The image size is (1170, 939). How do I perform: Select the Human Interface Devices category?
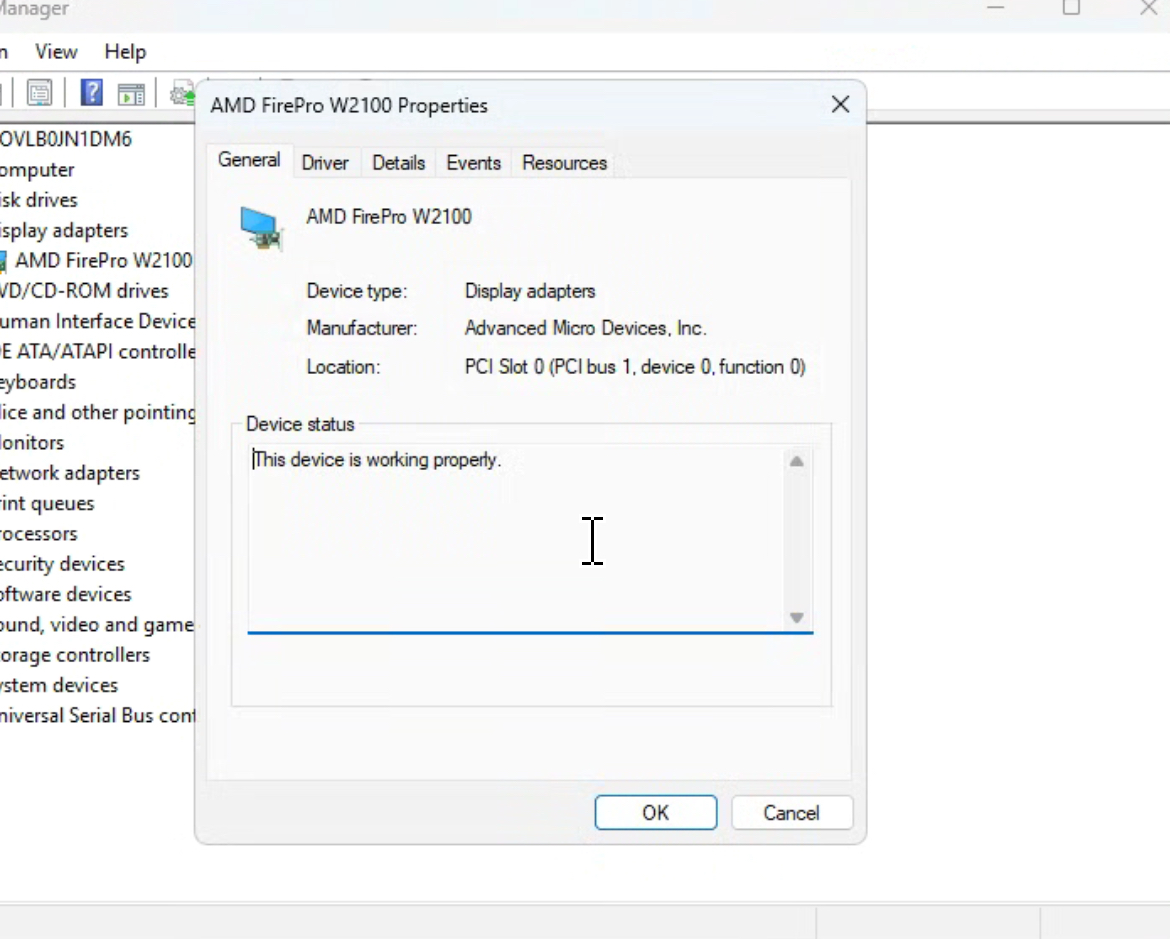[98, 322]
